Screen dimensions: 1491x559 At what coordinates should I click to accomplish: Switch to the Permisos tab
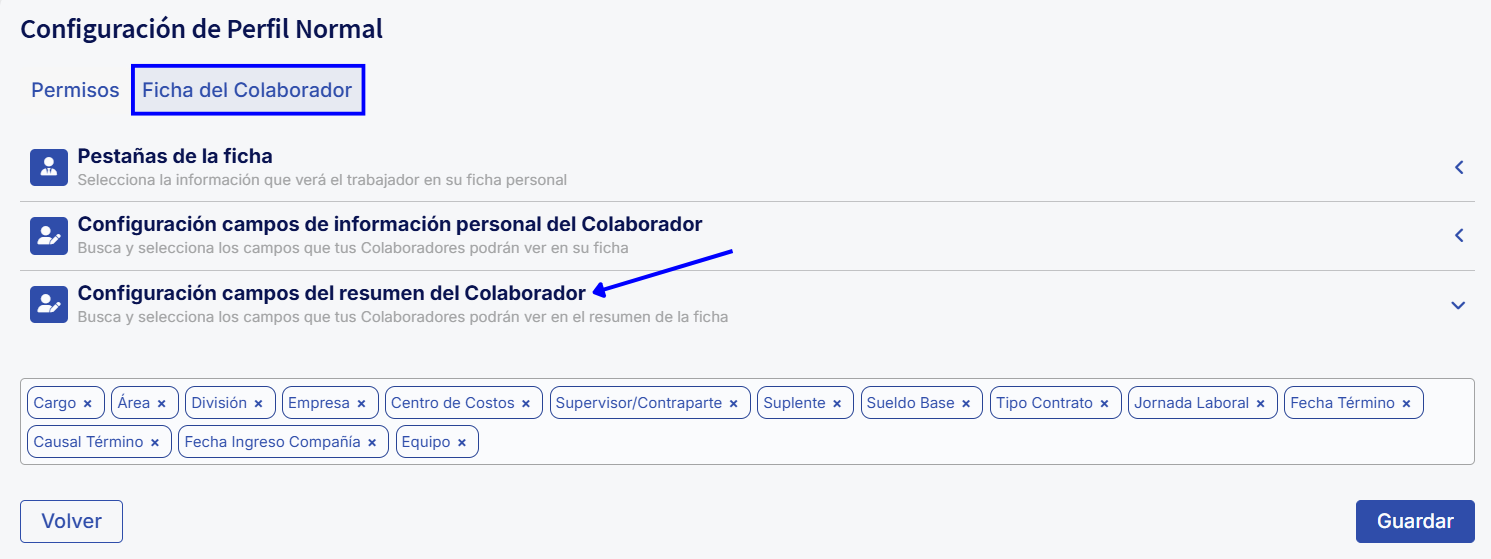click(x=75, y=90)
